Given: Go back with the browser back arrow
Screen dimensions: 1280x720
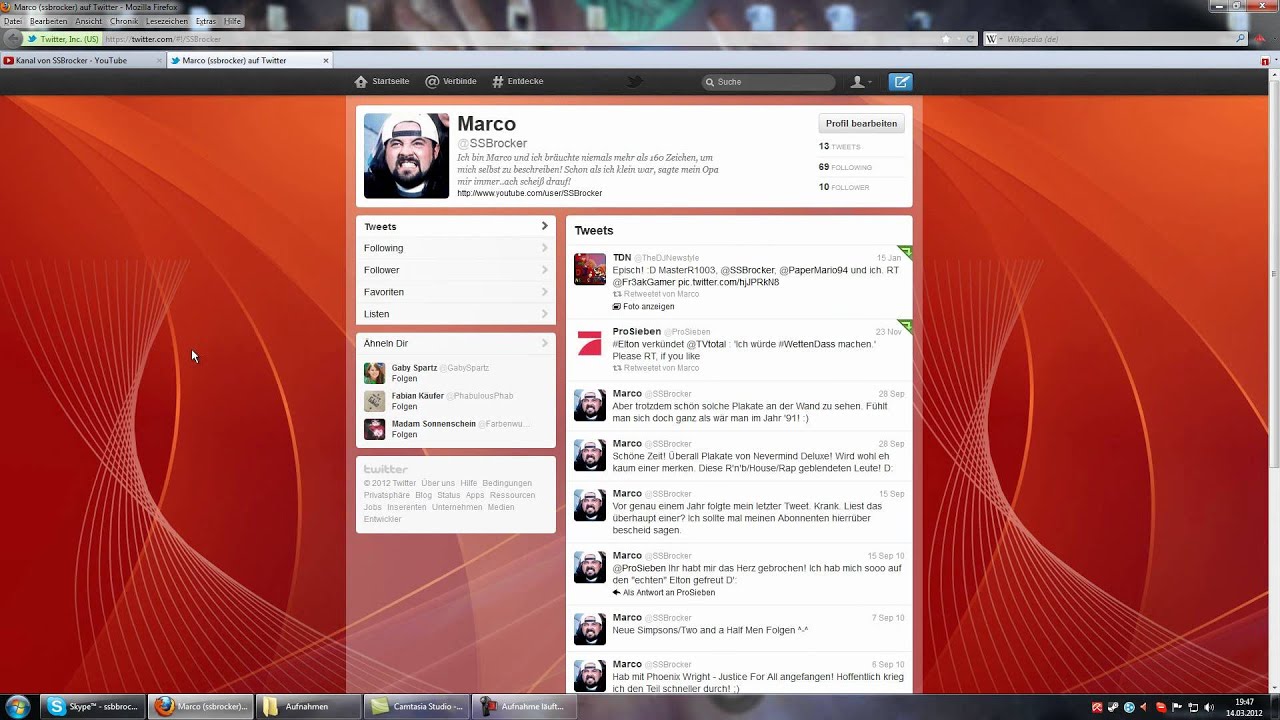Looking at the screenshot, I should 13,39.
